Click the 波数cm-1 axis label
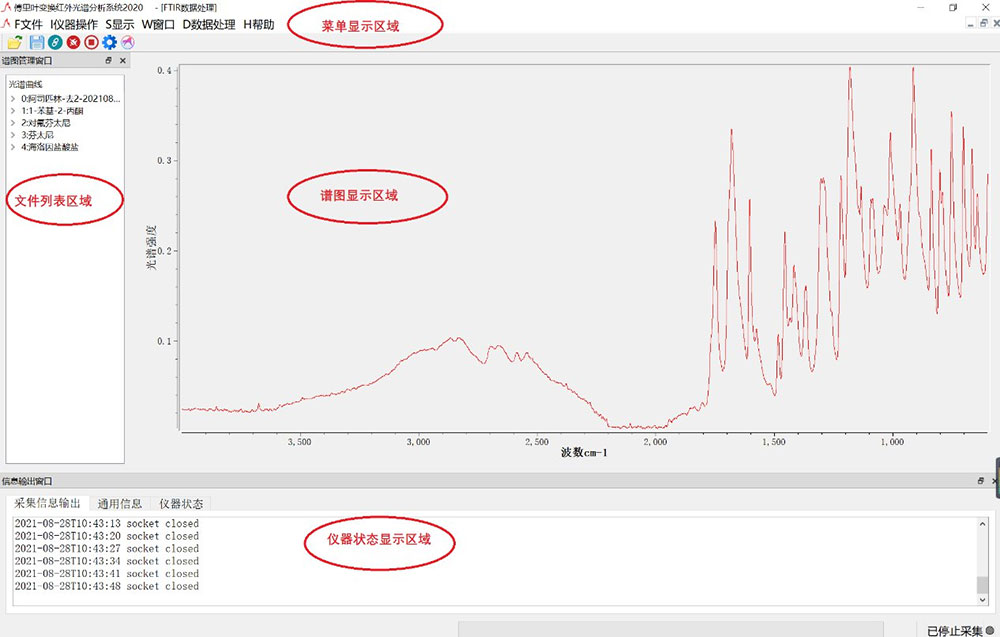 pos(584,453)
